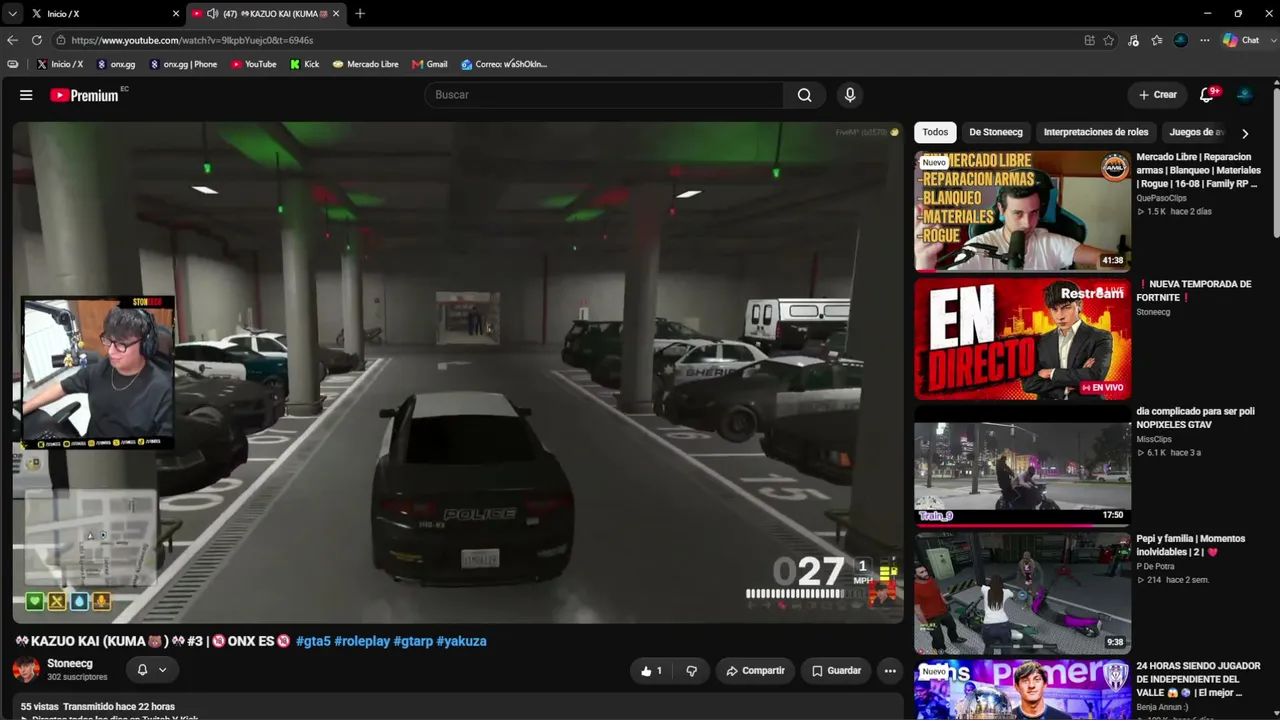Viewport: 1280px width, 720px height.
Task: Open the tab search dropdown arrow
Action: pos(12,14)
